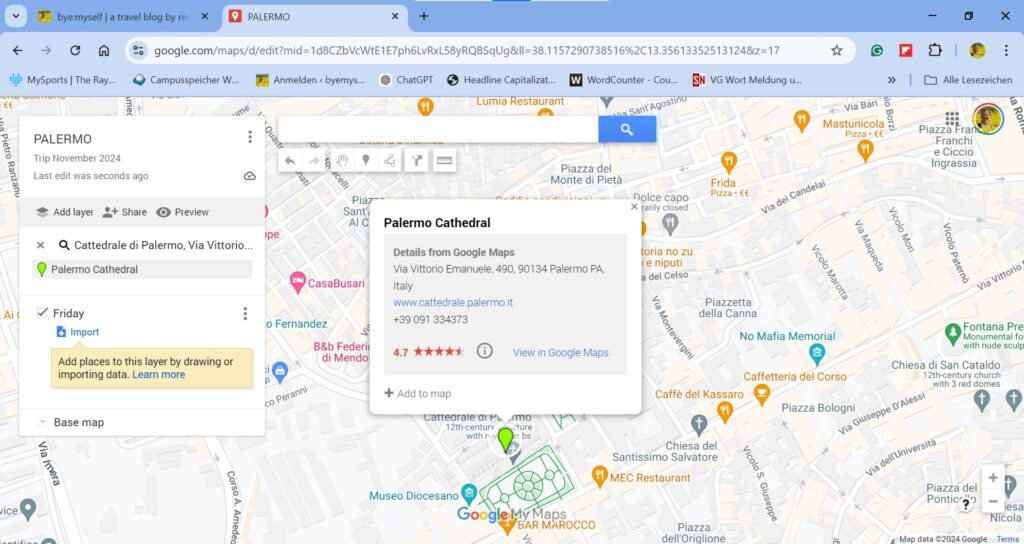Click the green Palermo Cathedral marker
Image resolution: width=1024 pixels, height=544 pixels.
(x=505, y=440)
